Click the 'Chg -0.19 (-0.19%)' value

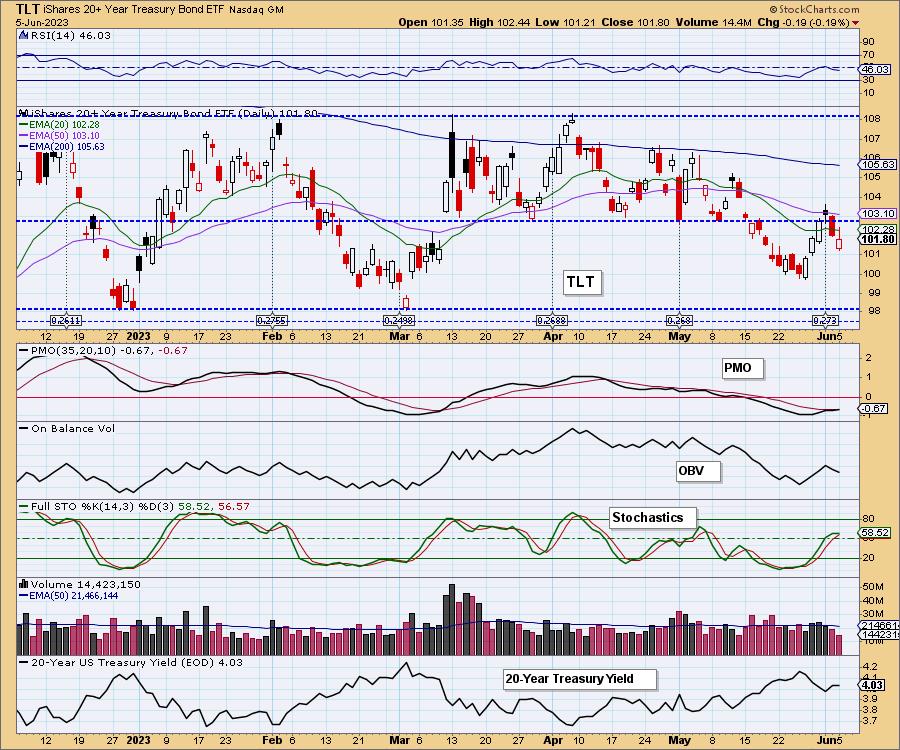coord(804,22)
